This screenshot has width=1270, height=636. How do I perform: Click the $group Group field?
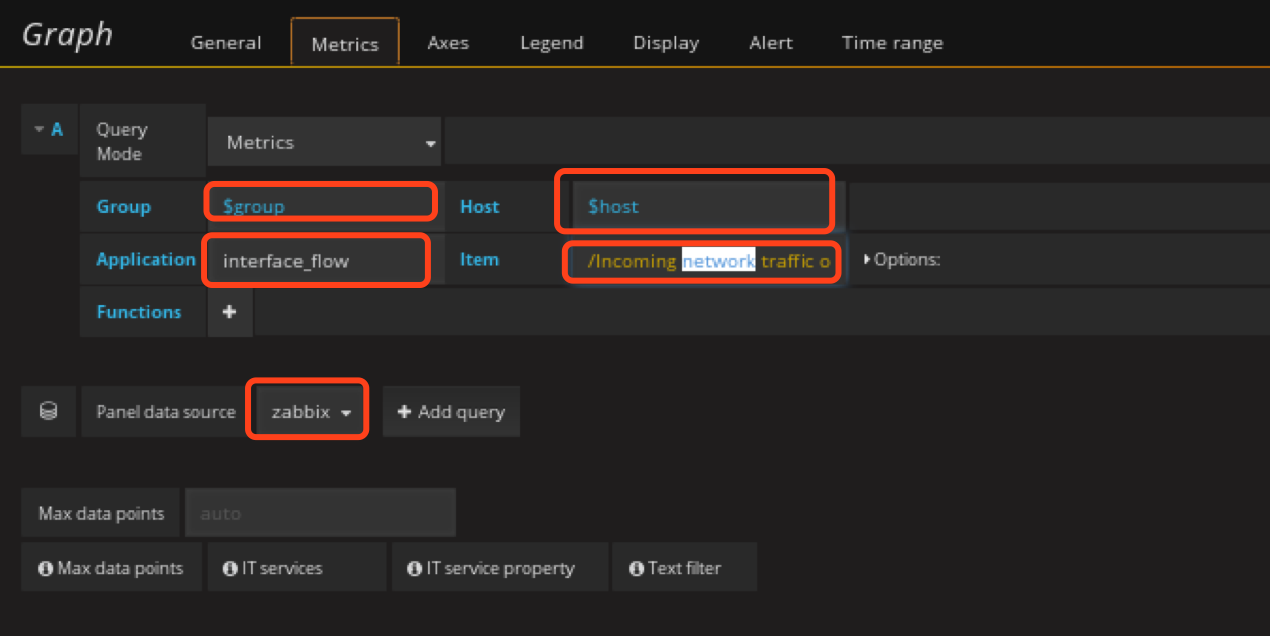click(320, 206)
